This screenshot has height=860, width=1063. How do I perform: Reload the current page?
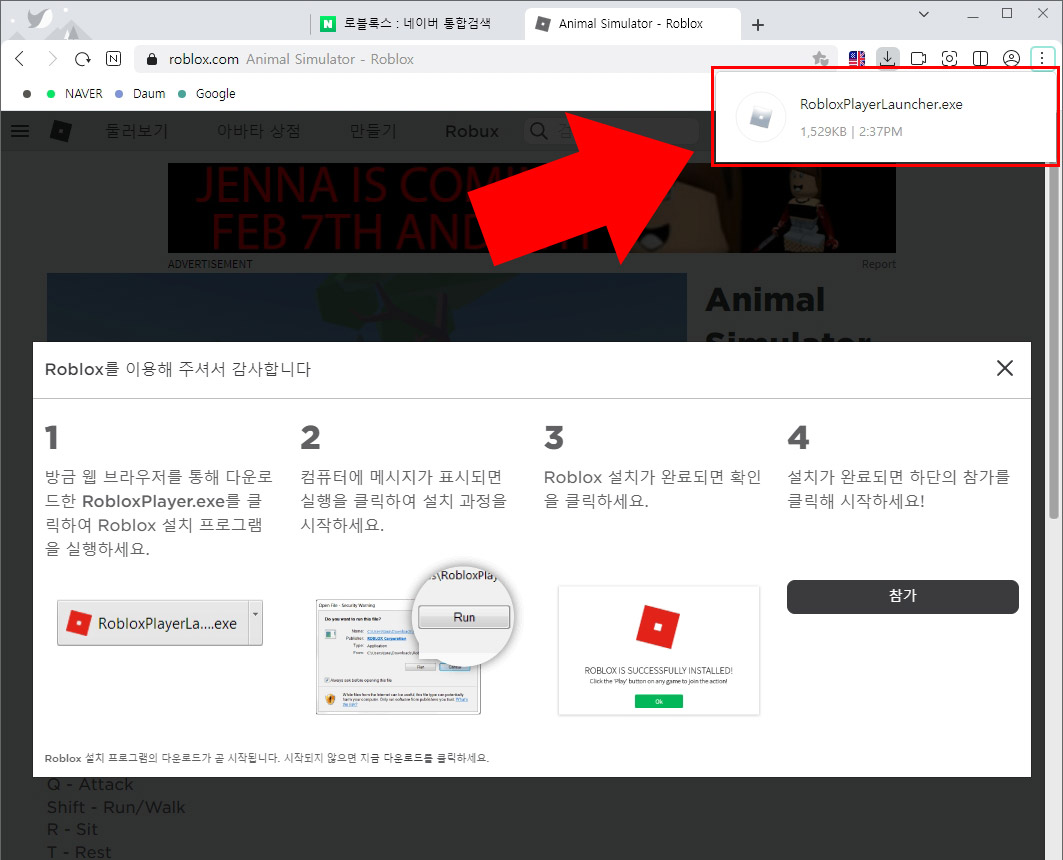point(82,58)
